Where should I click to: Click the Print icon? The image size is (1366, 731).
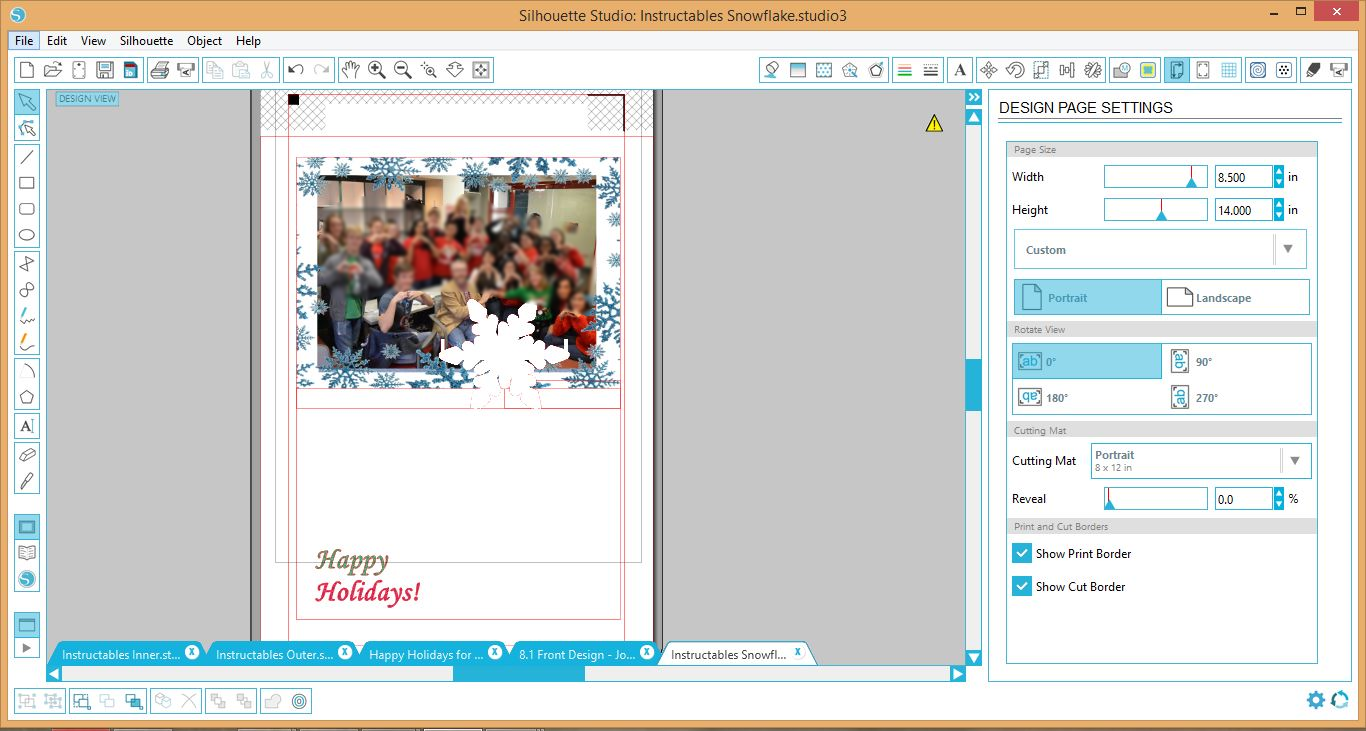coord(159,70)
